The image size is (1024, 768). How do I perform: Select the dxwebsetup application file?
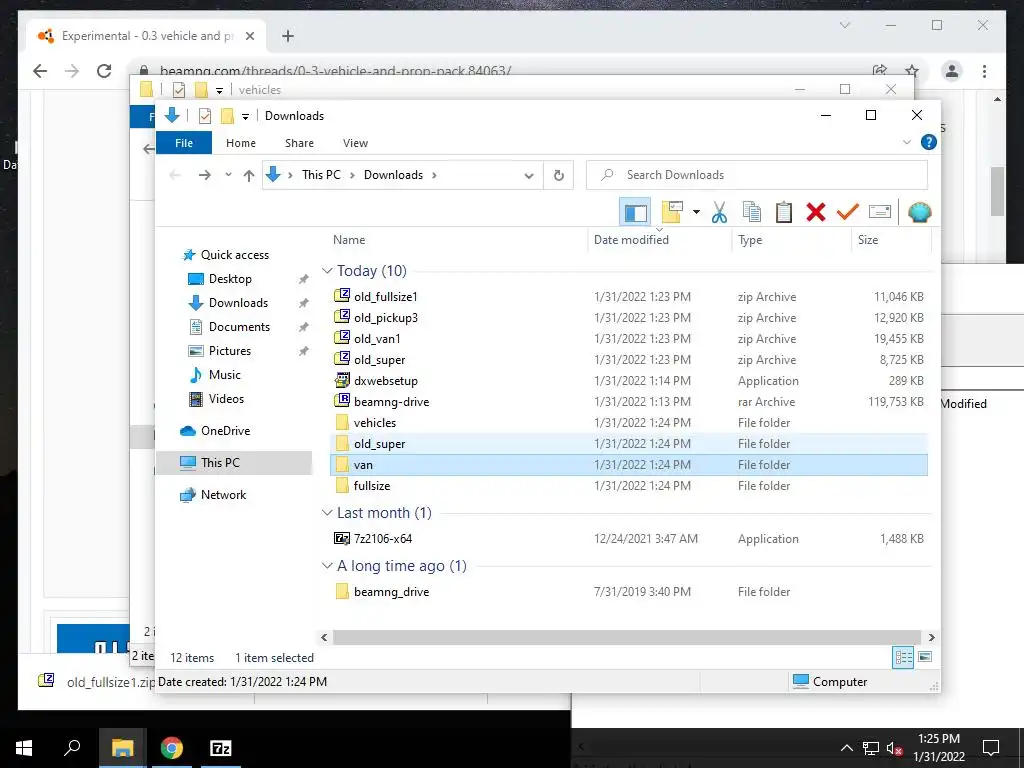point(629,380)
